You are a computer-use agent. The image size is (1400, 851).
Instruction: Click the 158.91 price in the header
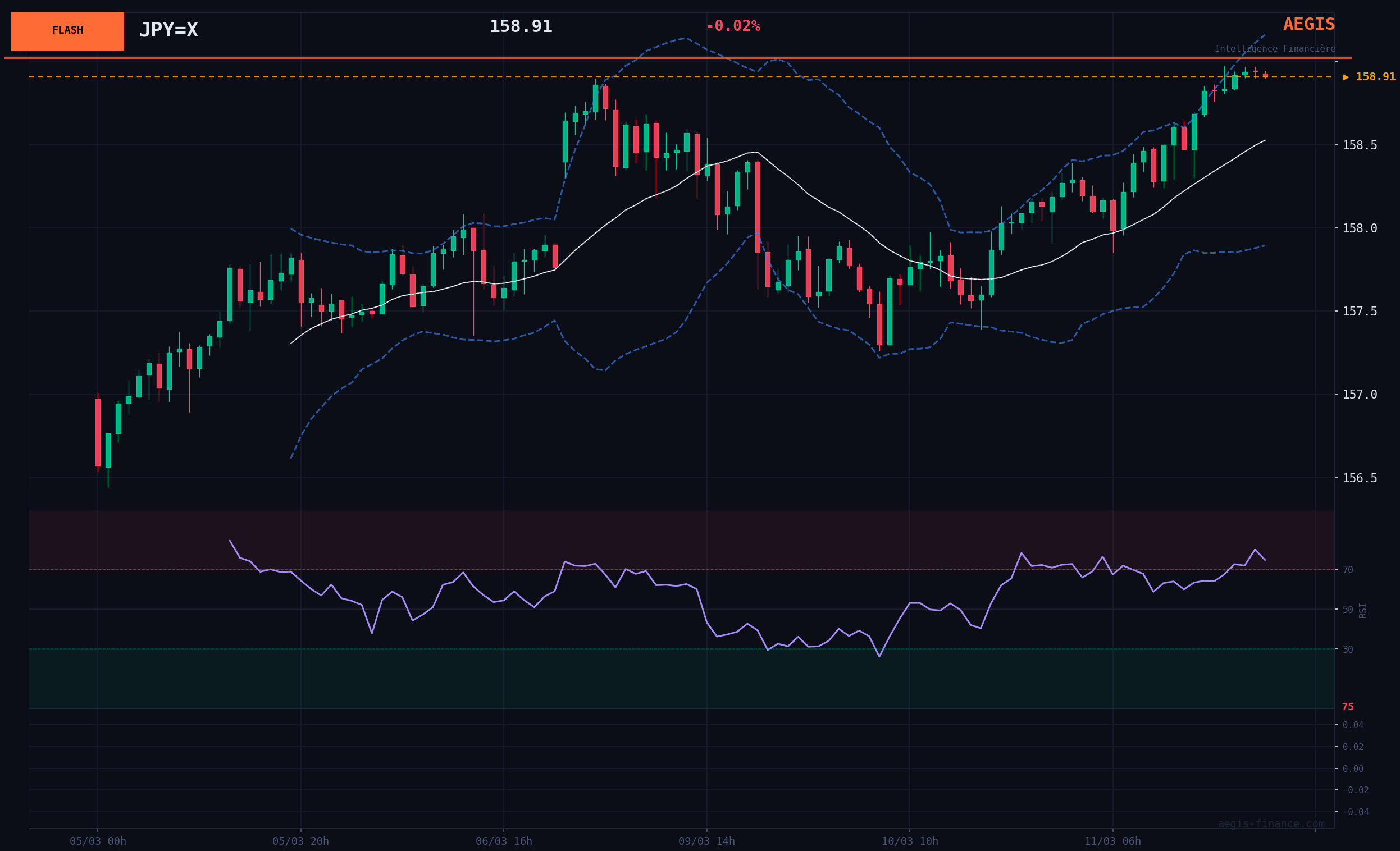coord(521,27)
